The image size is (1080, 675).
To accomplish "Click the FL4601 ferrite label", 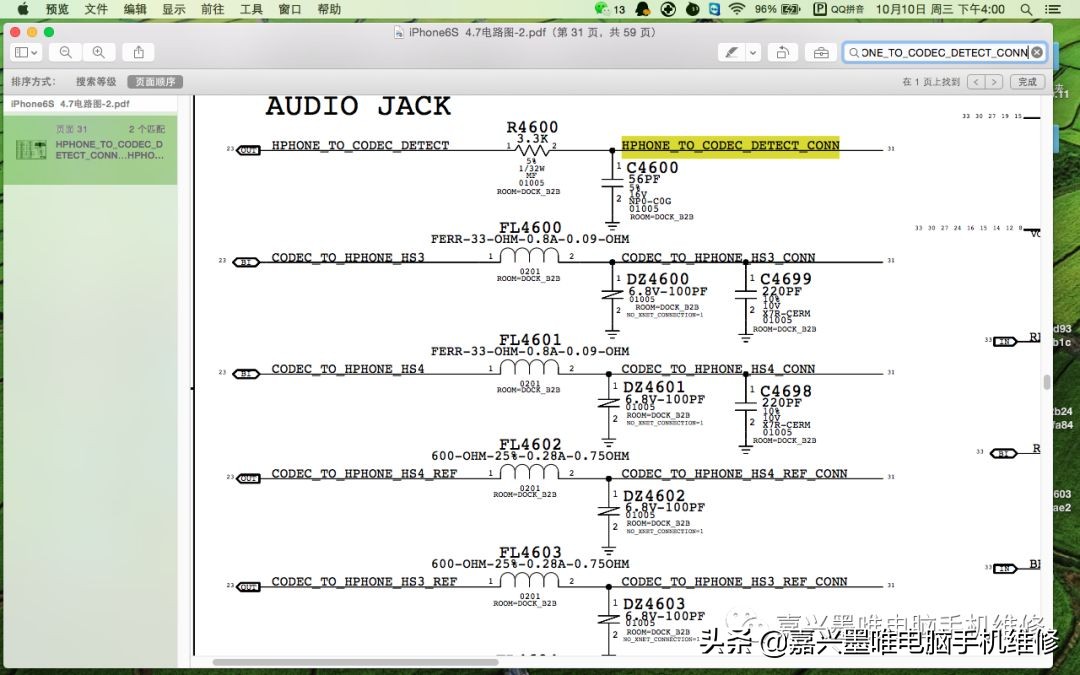I will pos(530,340).
